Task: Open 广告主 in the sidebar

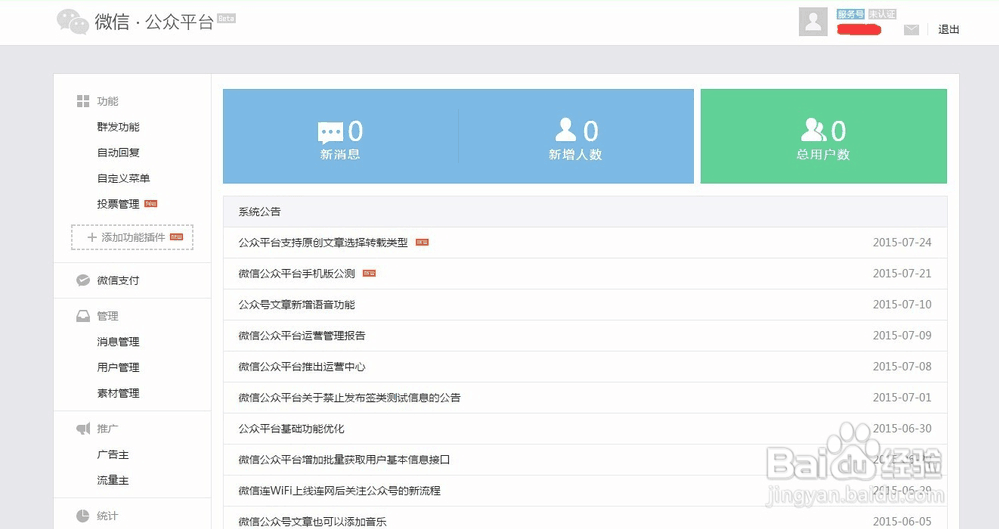Action: point(113,454)
